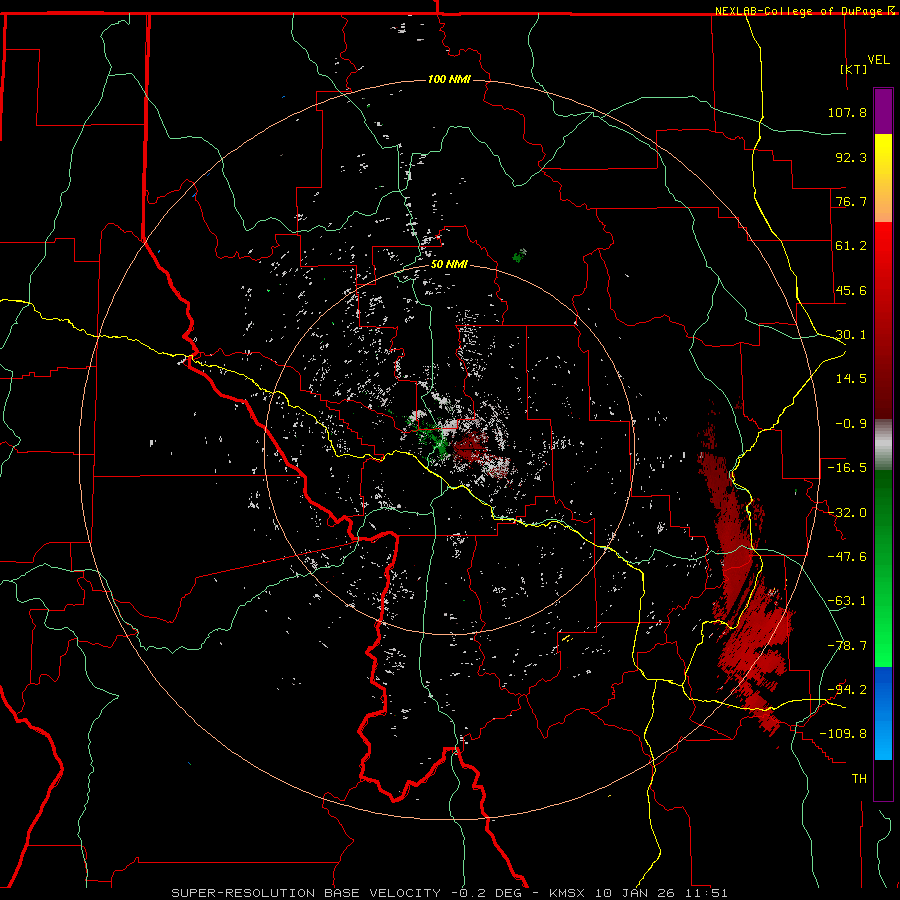This screenshot has height=900, width=900.
Task: Click the small green echo northeast of the 50 NMI label
Action: click(x=519, y=255)
